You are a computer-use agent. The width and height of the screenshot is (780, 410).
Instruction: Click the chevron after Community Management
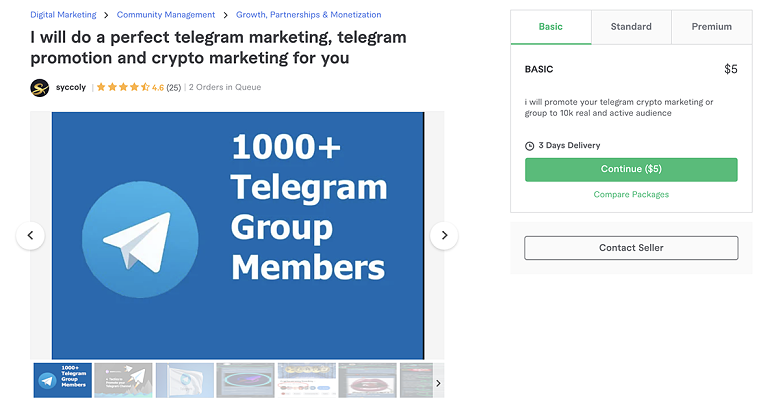[x=225, y=15]
